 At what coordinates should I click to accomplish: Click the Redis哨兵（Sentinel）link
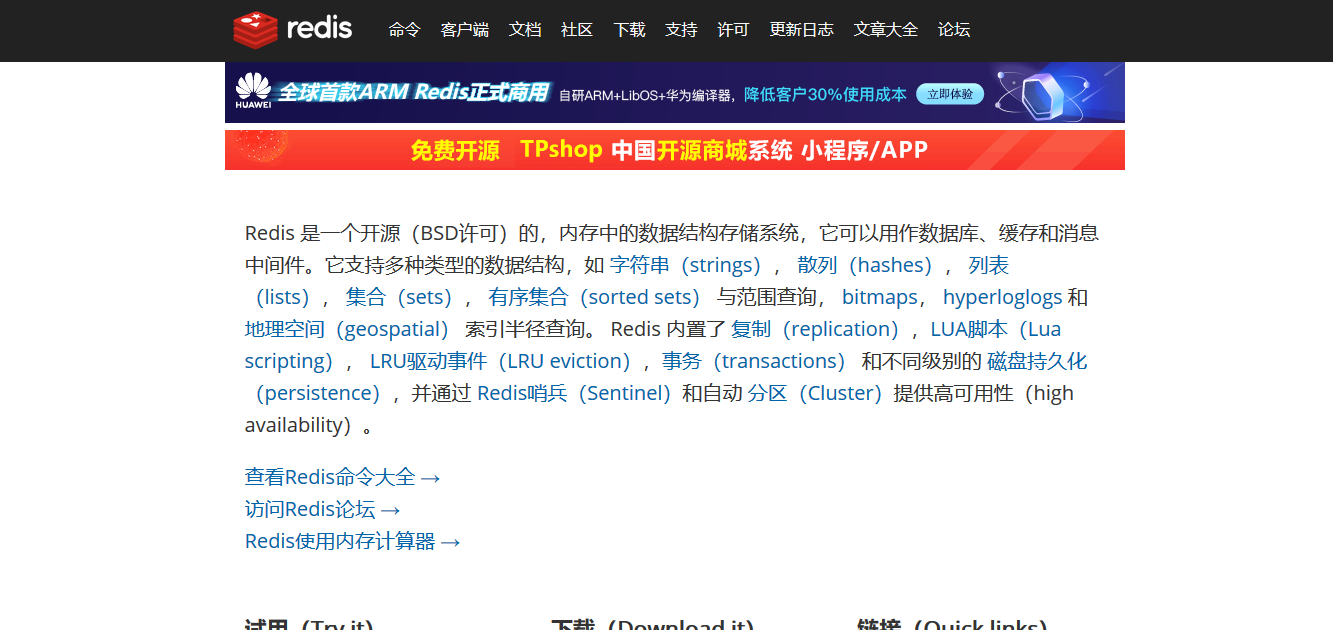click(x=576, y=393)
